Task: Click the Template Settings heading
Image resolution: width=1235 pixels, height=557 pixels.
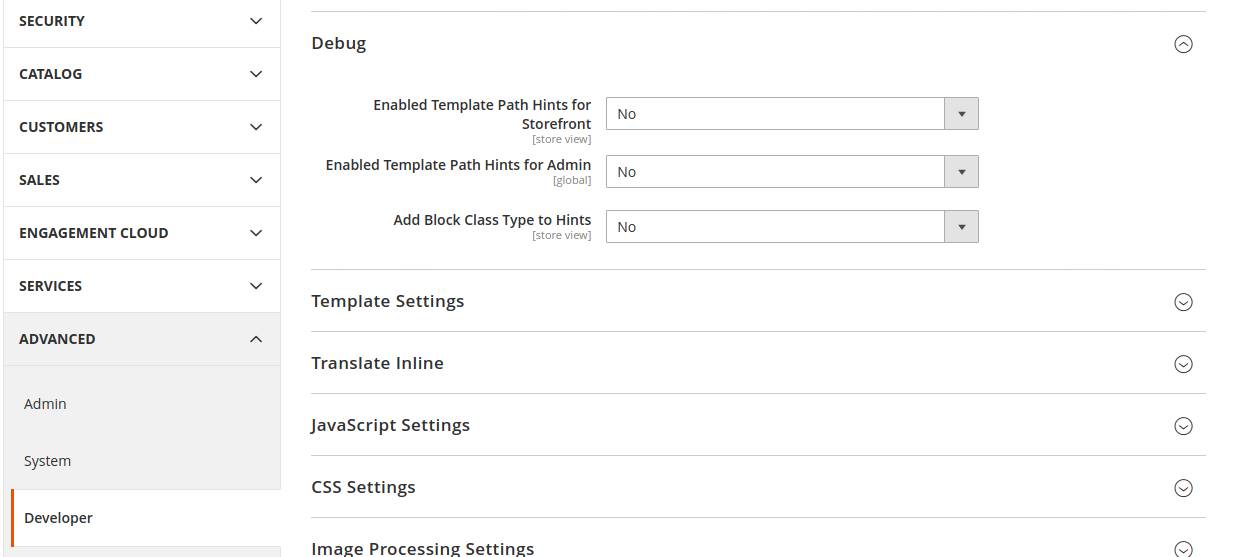Action: (388, 301)
